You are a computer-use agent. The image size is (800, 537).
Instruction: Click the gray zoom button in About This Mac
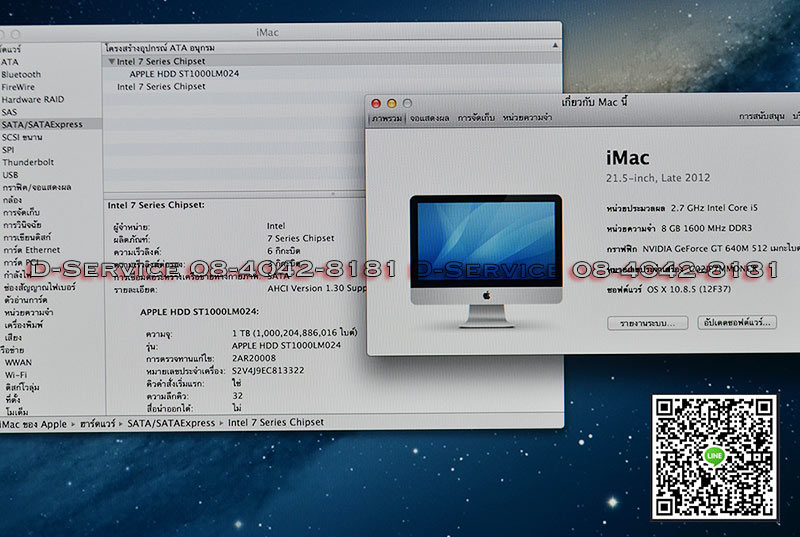click(407, 104)
